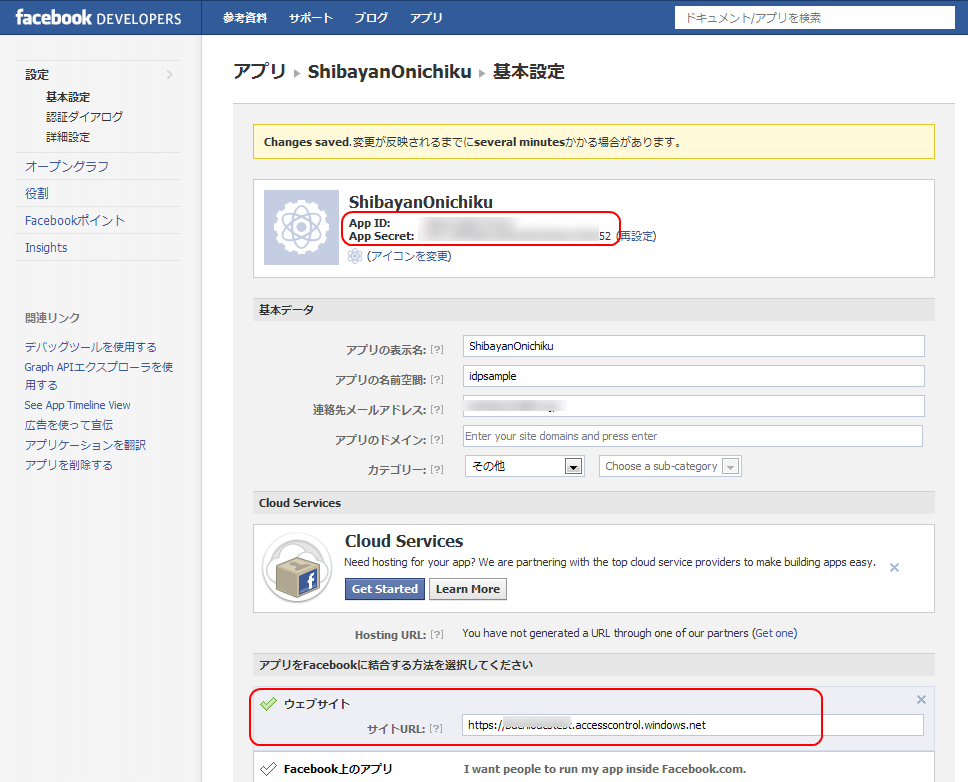The image size is (968, 782).
Task: Go to the ブログ page
Action: click(x=371, y=18)
